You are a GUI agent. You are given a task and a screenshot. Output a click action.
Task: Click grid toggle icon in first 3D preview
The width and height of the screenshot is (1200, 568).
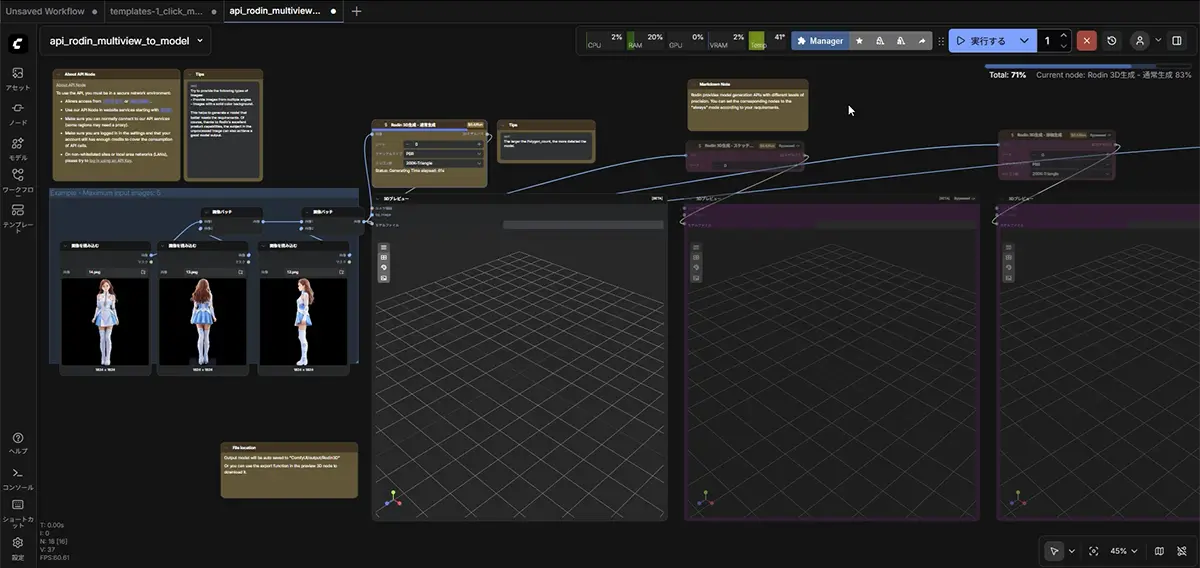point(384,257)
